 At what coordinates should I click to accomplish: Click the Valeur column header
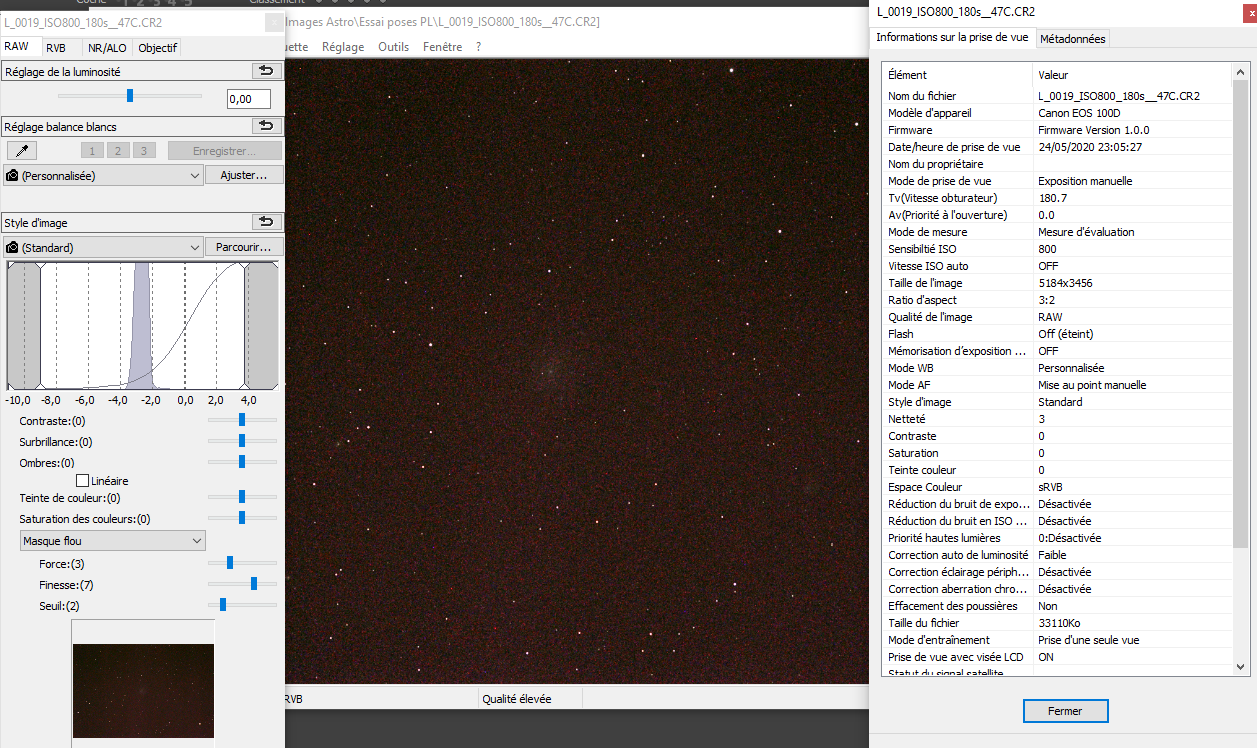1133,74
